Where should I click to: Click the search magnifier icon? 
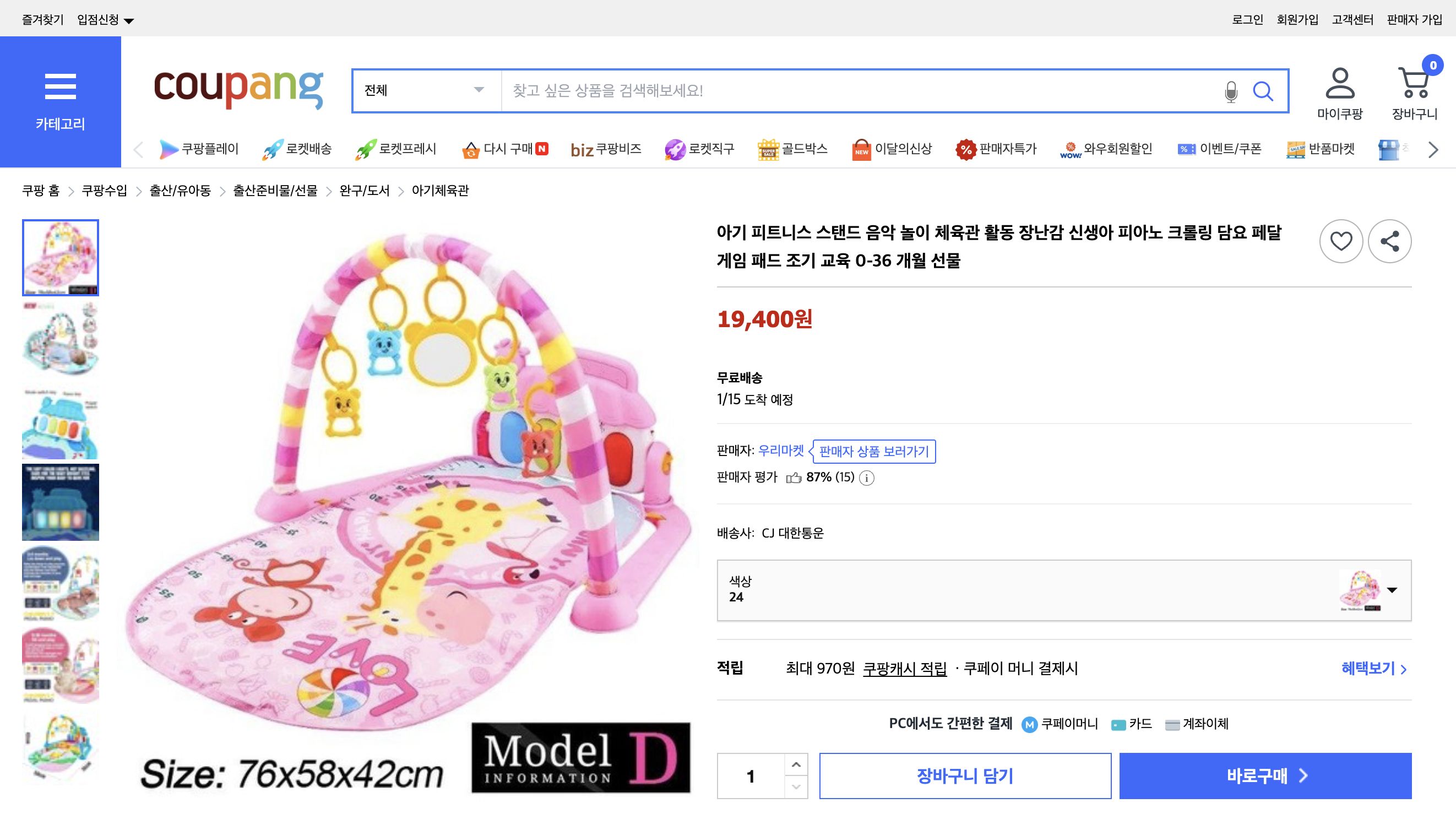click(1264, 90)
